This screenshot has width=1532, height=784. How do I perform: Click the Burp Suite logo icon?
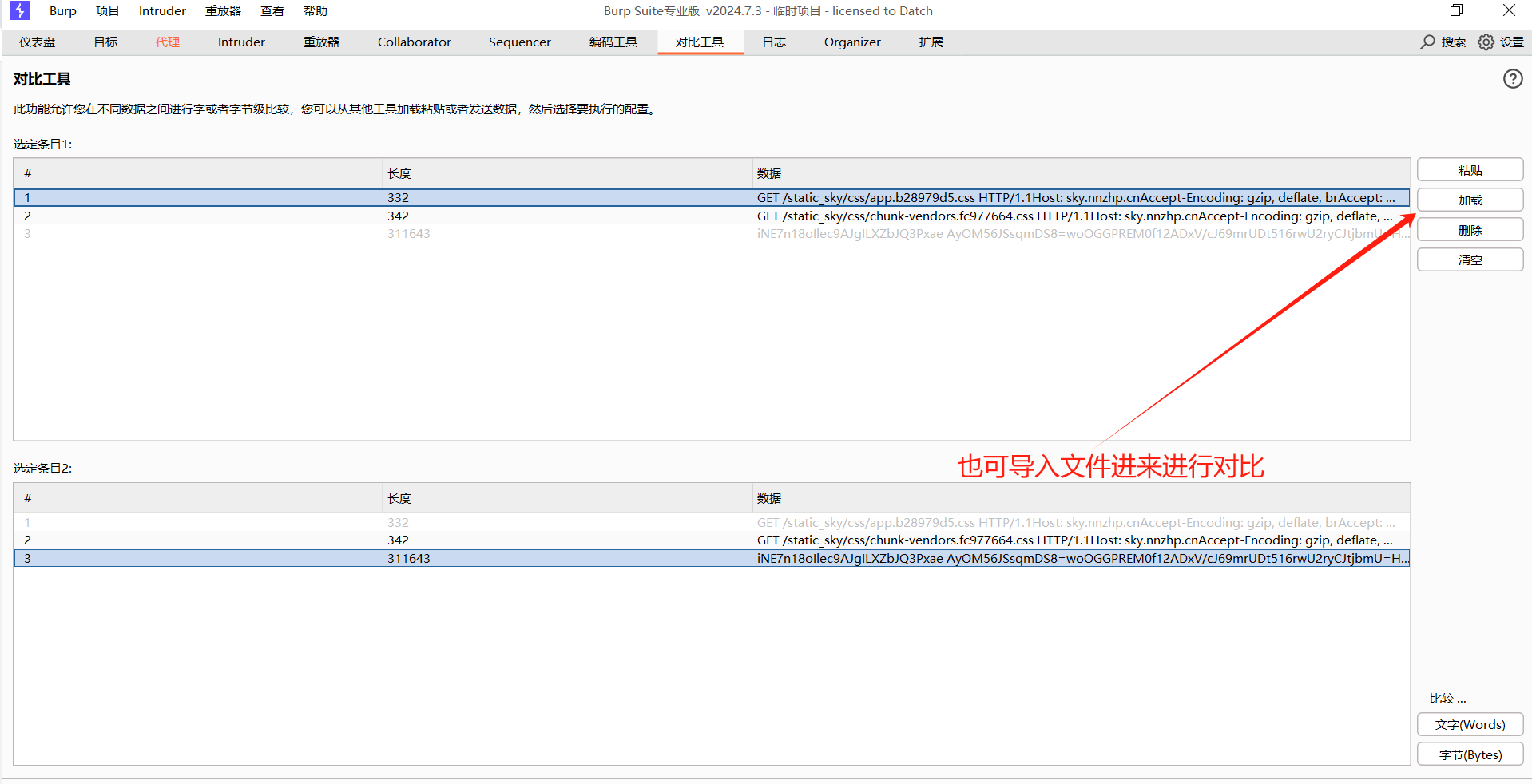pyautogui.click(x=20, y=10)
